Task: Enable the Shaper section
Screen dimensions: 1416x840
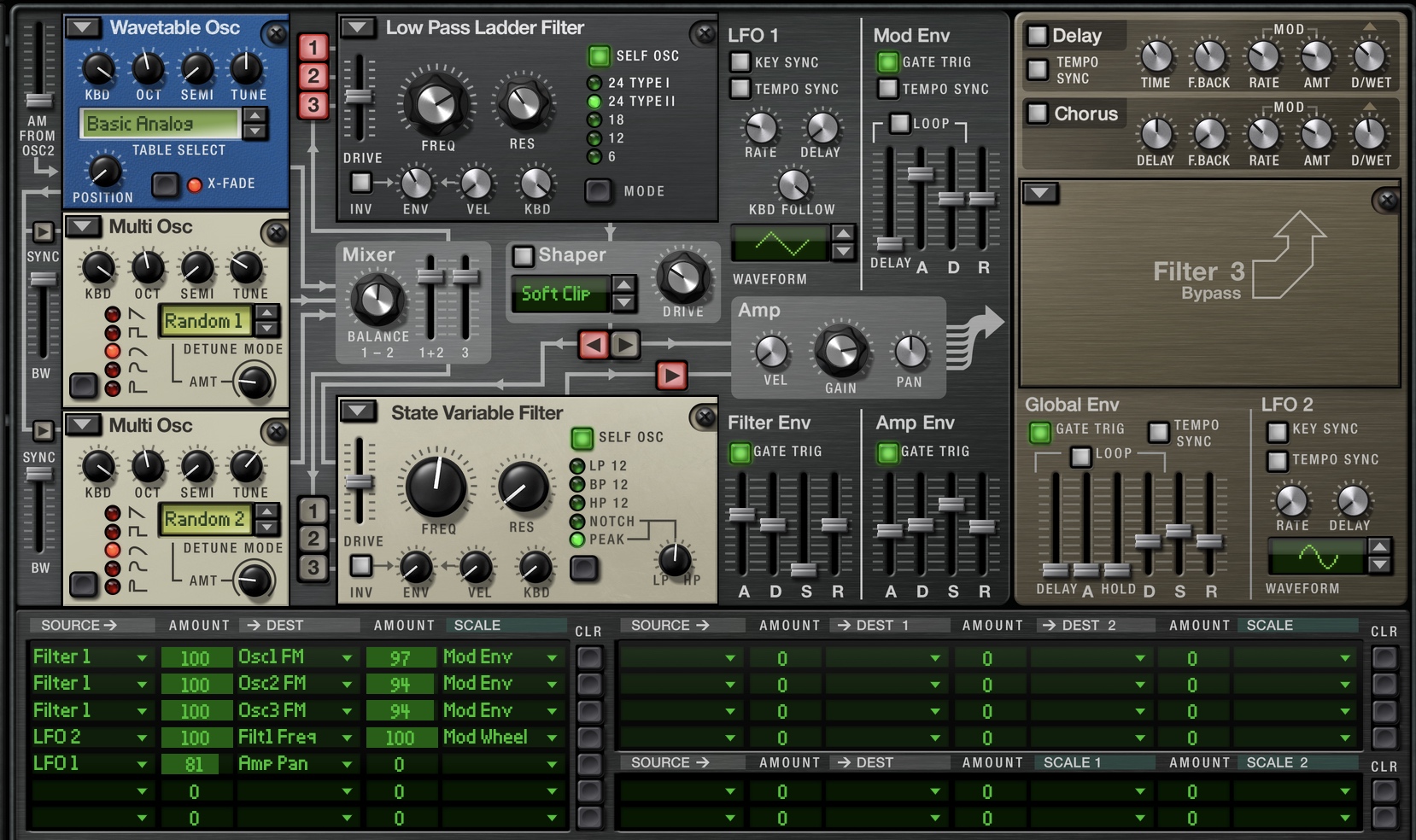Action: pyautogui.click(x=523, y=255)
